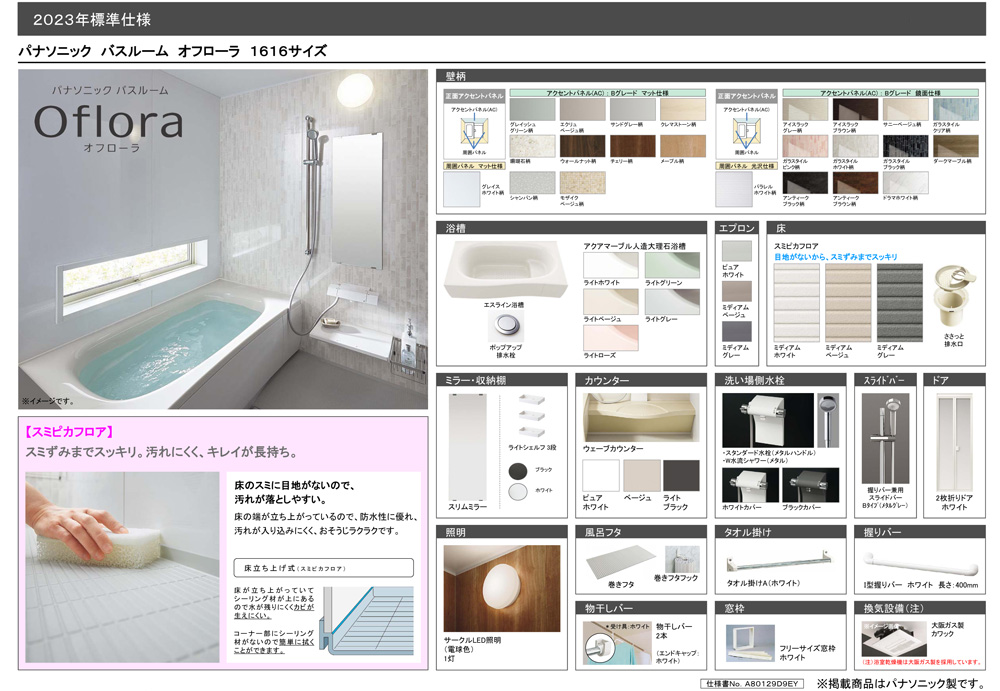
Task: Click the Oflora bathroom main photo
Action: 223,239
